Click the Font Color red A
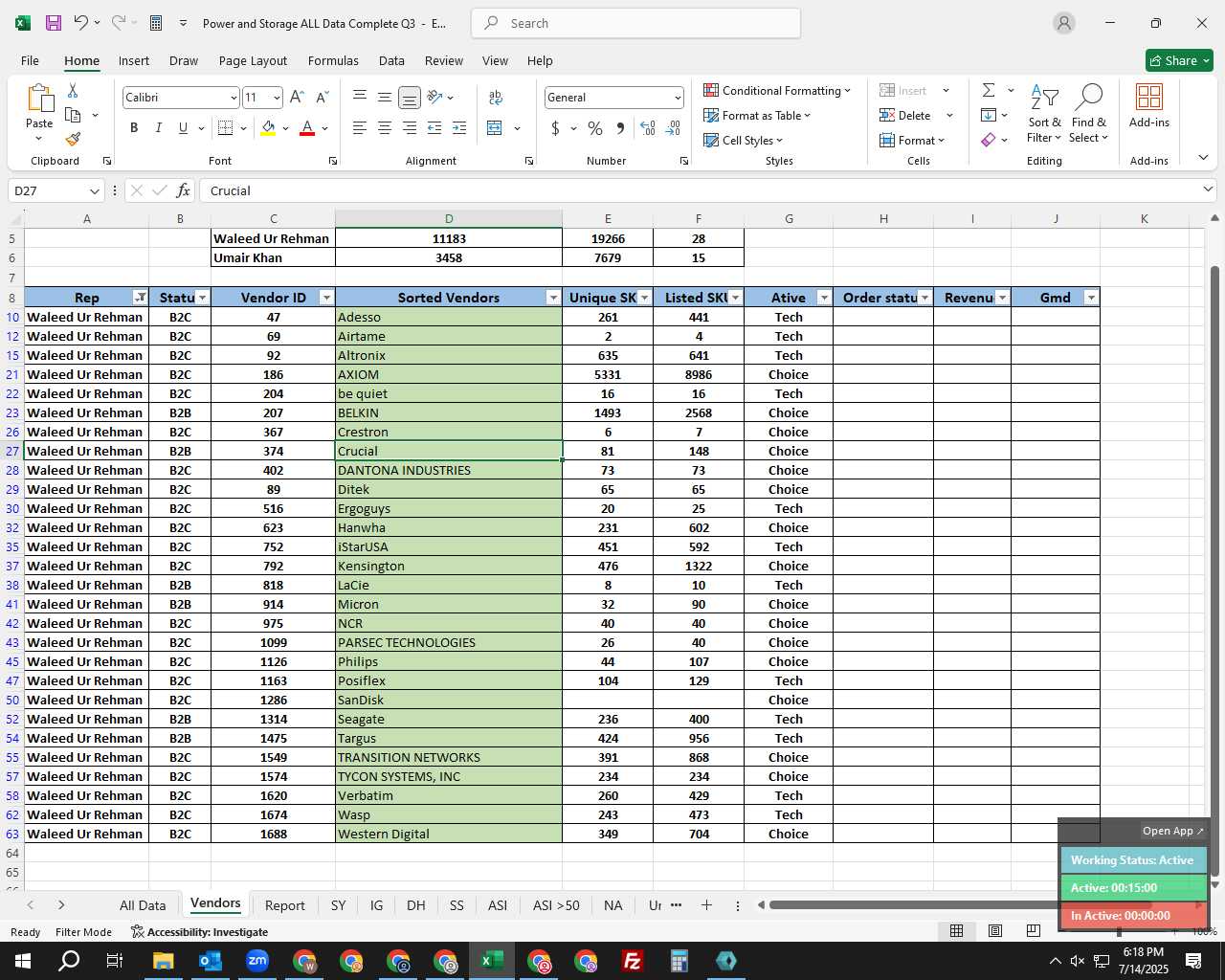 307,128
